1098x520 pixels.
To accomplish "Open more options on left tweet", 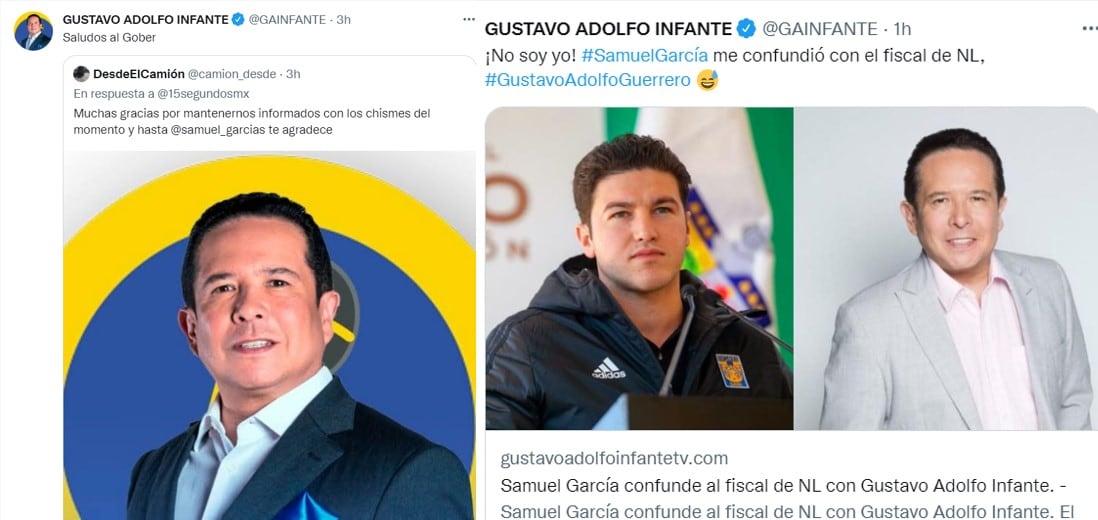I will tap(468, 20).
